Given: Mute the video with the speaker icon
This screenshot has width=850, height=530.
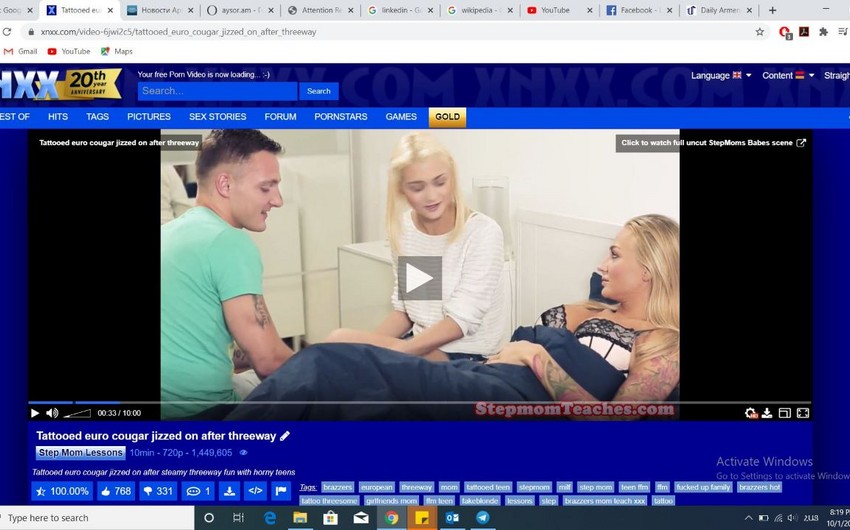Looking at the screenshot, I should pos(52,413).
